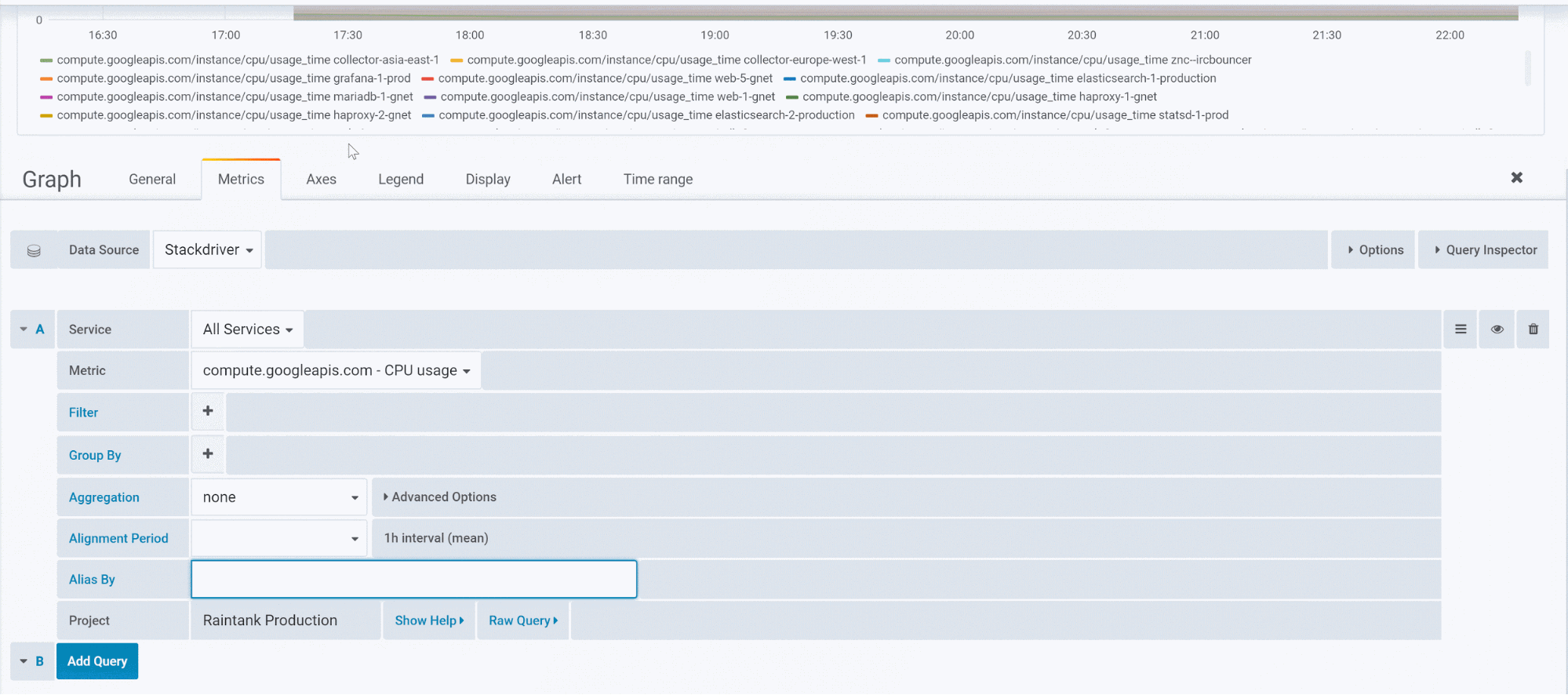Image resolution: width=1568 pixels, height=695 pixels.
Task: Click the Add Query button
Action: pos(97,661)
